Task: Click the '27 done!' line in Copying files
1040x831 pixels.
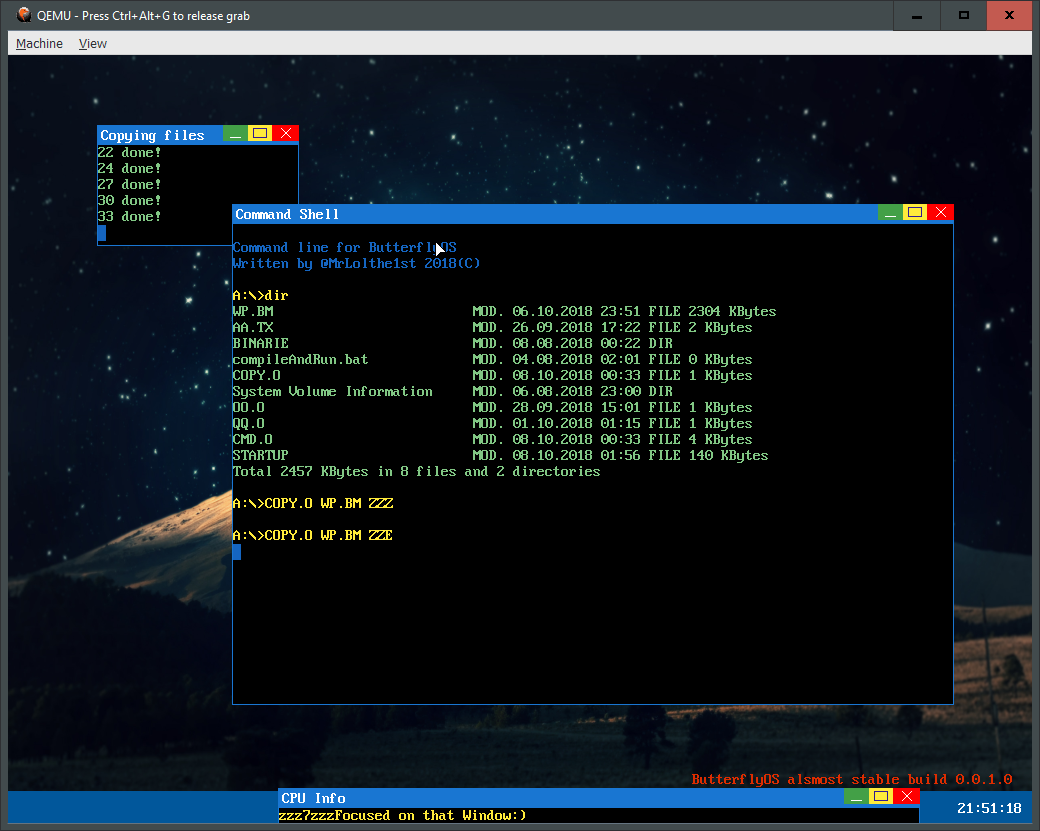Action: tap(129, 184)
